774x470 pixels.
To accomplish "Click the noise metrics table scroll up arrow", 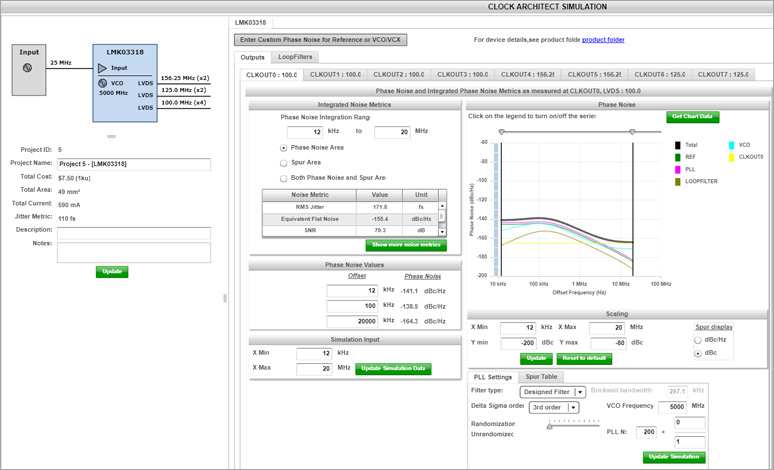I will [x=442, y=206].
